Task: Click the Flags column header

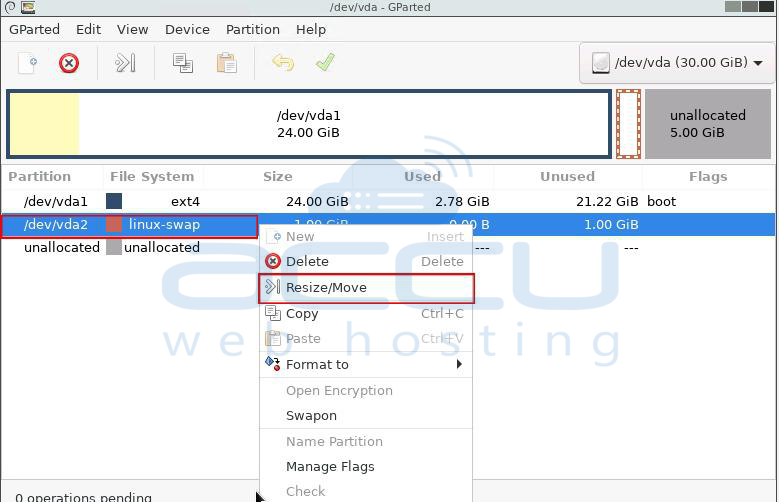Action: pyautogui.click(x=708, y=176)
